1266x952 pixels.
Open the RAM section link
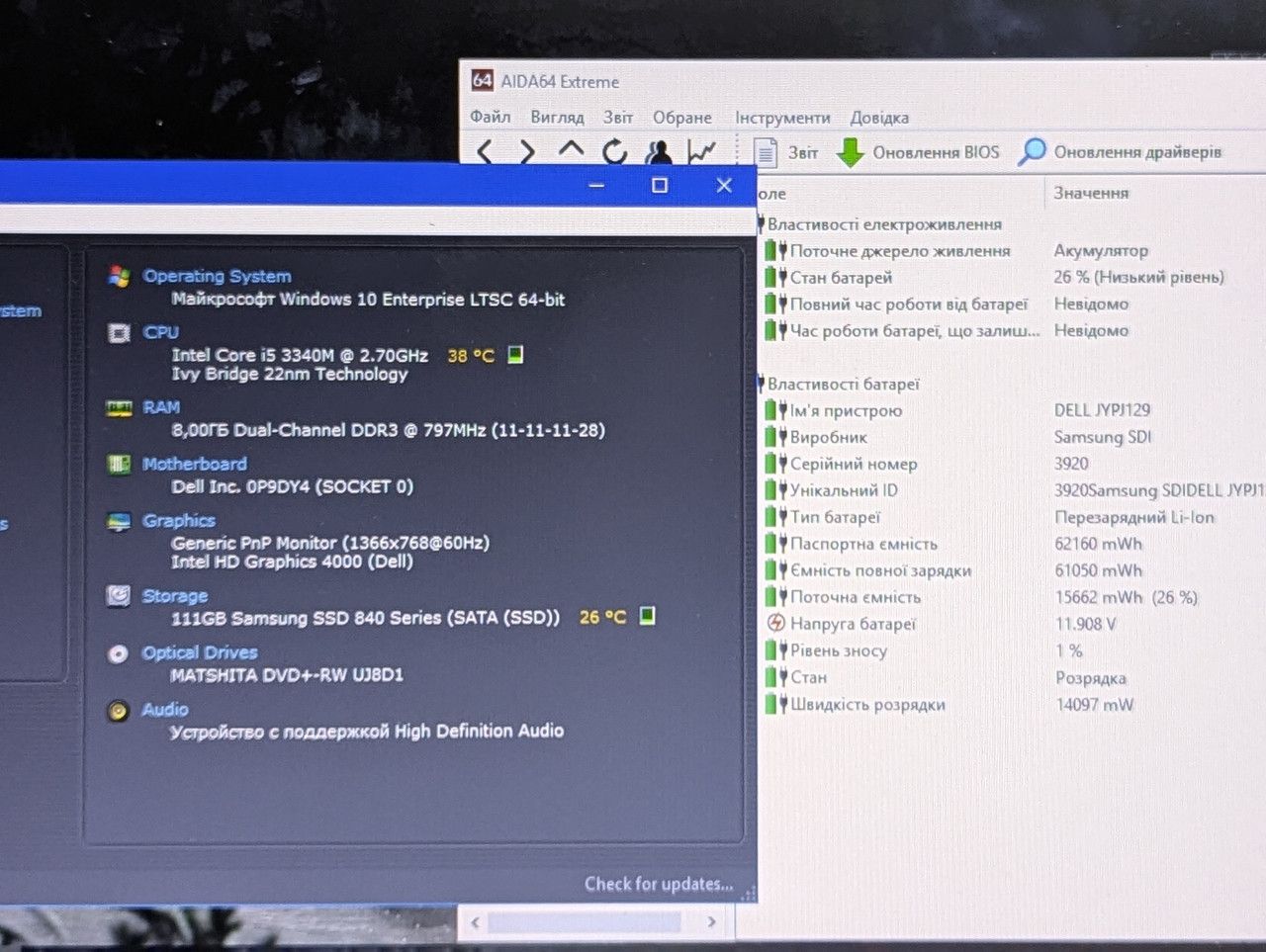pos(161,407)
